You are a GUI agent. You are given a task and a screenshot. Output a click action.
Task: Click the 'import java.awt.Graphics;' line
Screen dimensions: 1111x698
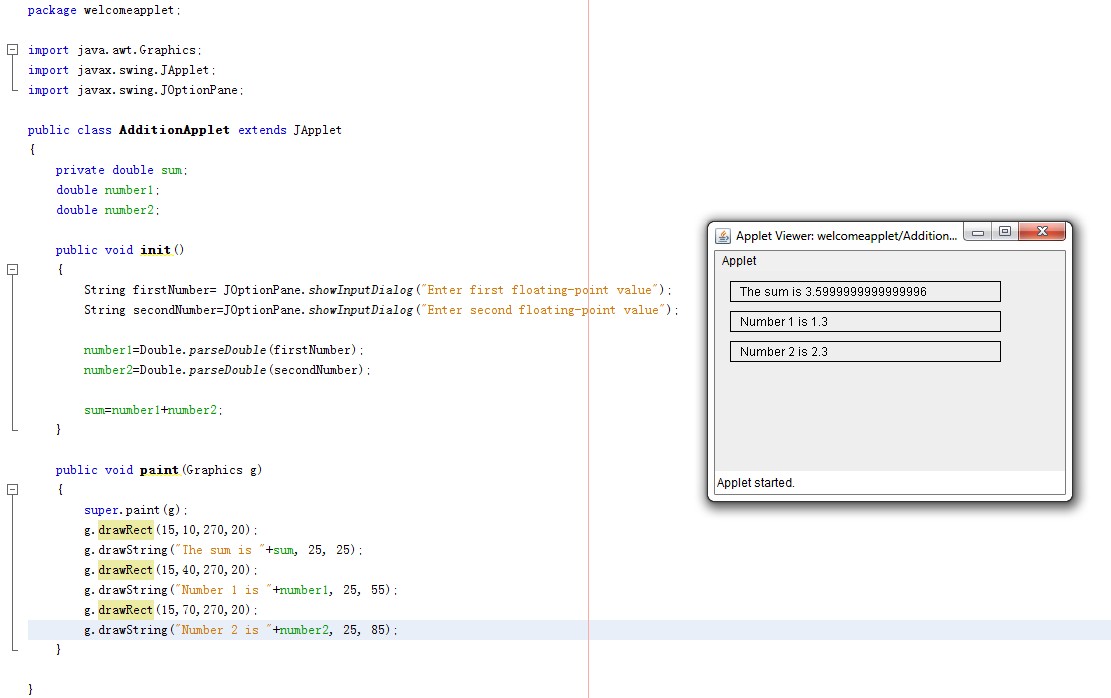click(115, 50)
